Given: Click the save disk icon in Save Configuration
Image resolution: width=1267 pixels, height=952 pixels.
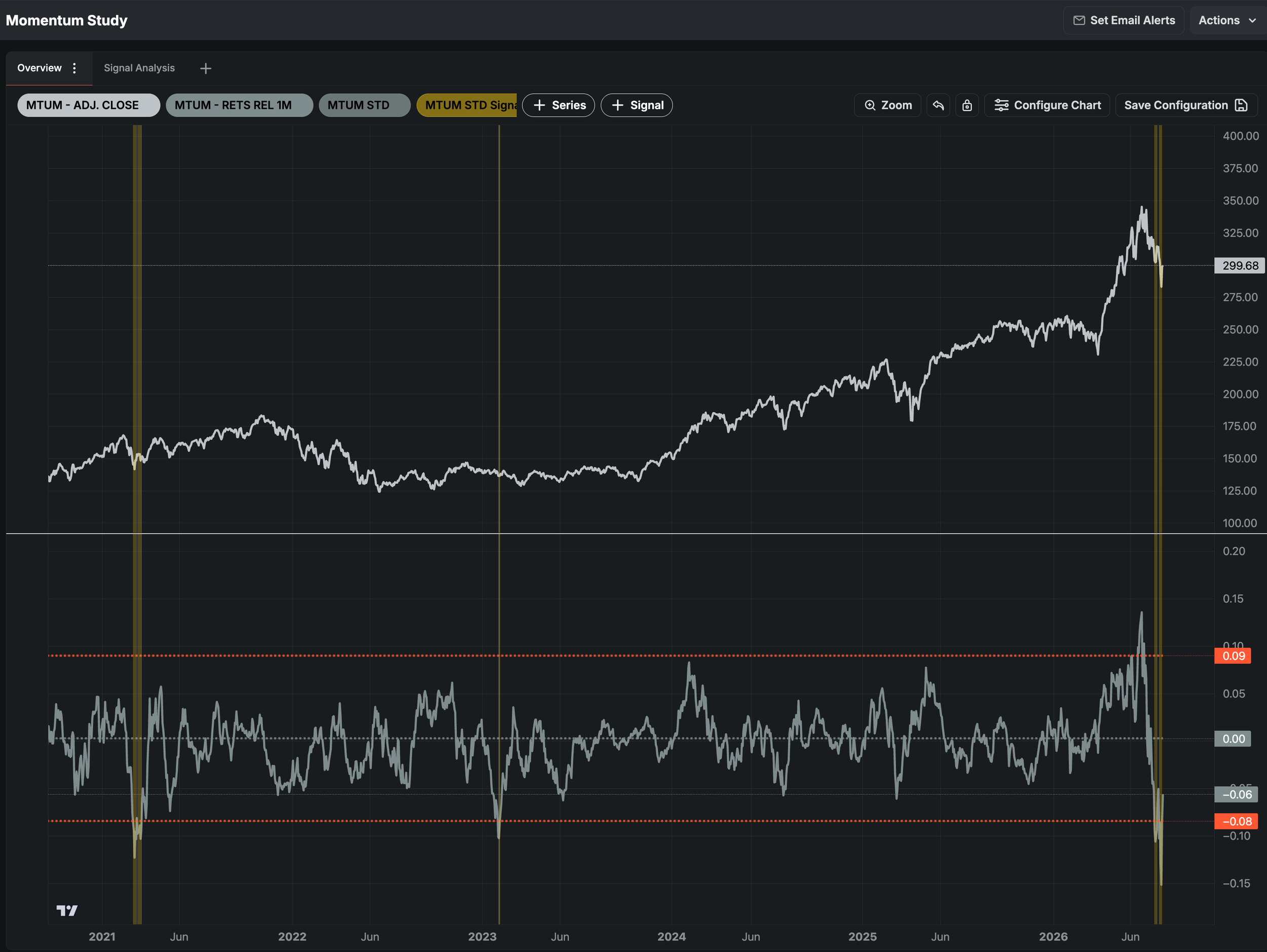Looking at the screenshot, I should tap(1241, 105).
